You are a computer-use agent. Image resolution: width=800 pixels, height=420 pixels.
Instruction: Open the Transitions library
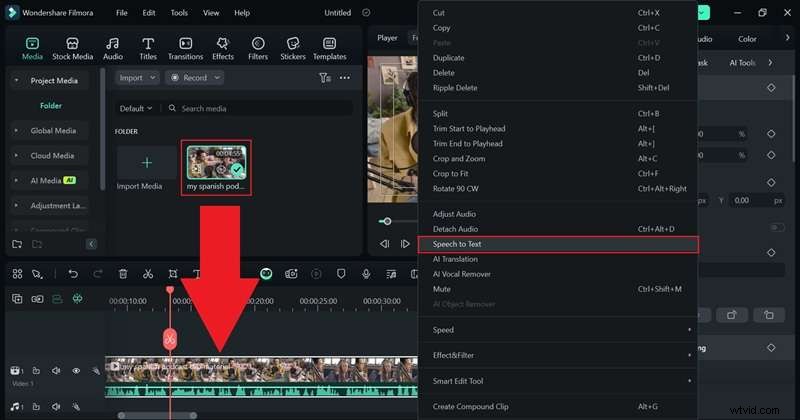185,48
